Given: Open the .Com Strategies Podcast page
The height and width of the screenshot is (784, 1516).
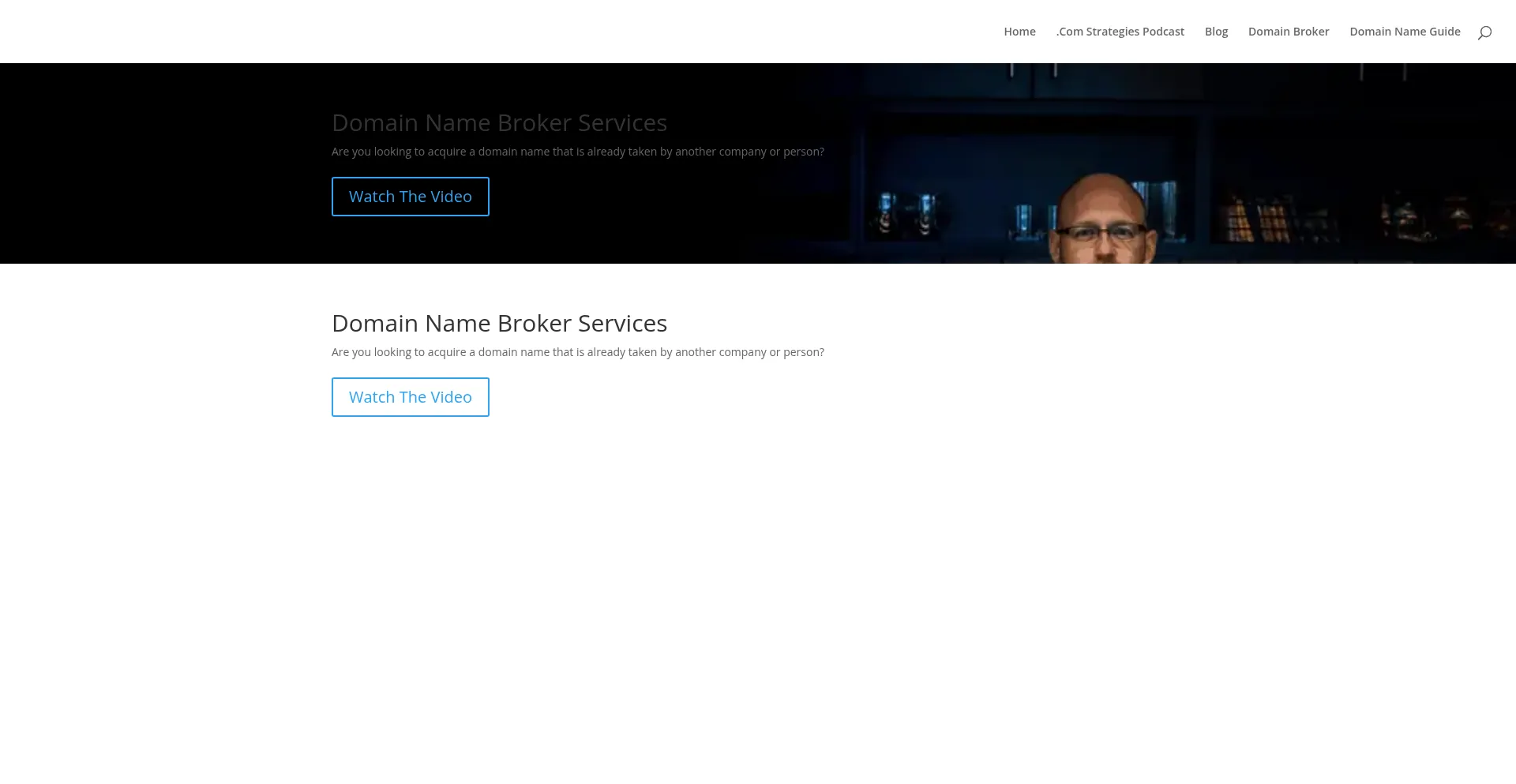Looking at the screenshot, I should 1120,32.
